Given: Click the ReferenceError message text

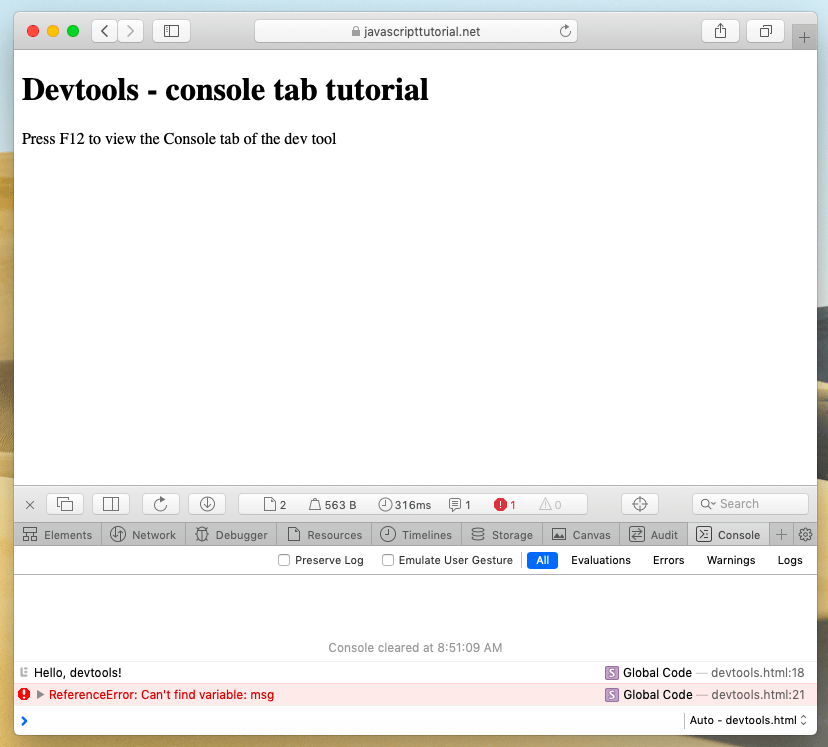Looking at the screenshot, I should (162, 695).
